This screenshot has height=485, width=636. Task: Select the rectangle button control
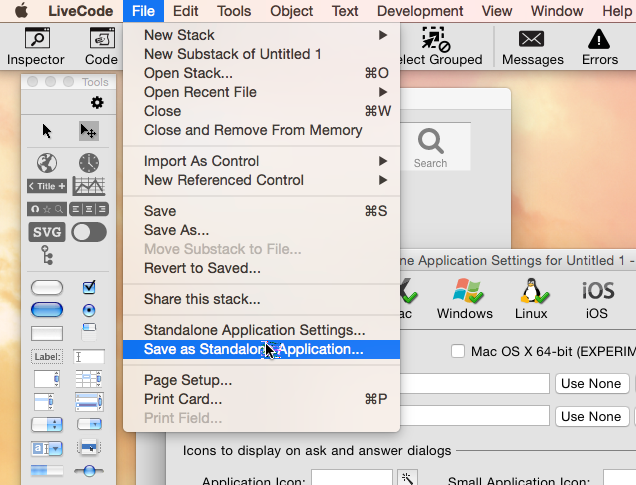[x=47, y=333]
